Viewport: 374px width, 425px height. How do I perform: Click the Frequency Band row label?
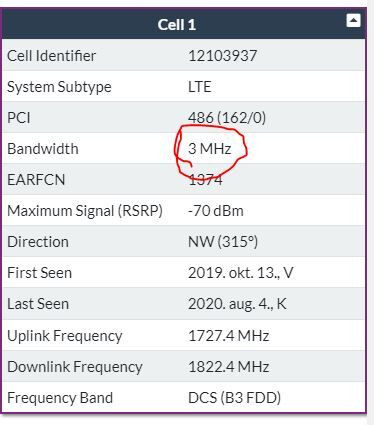click(x=60, y=398)
